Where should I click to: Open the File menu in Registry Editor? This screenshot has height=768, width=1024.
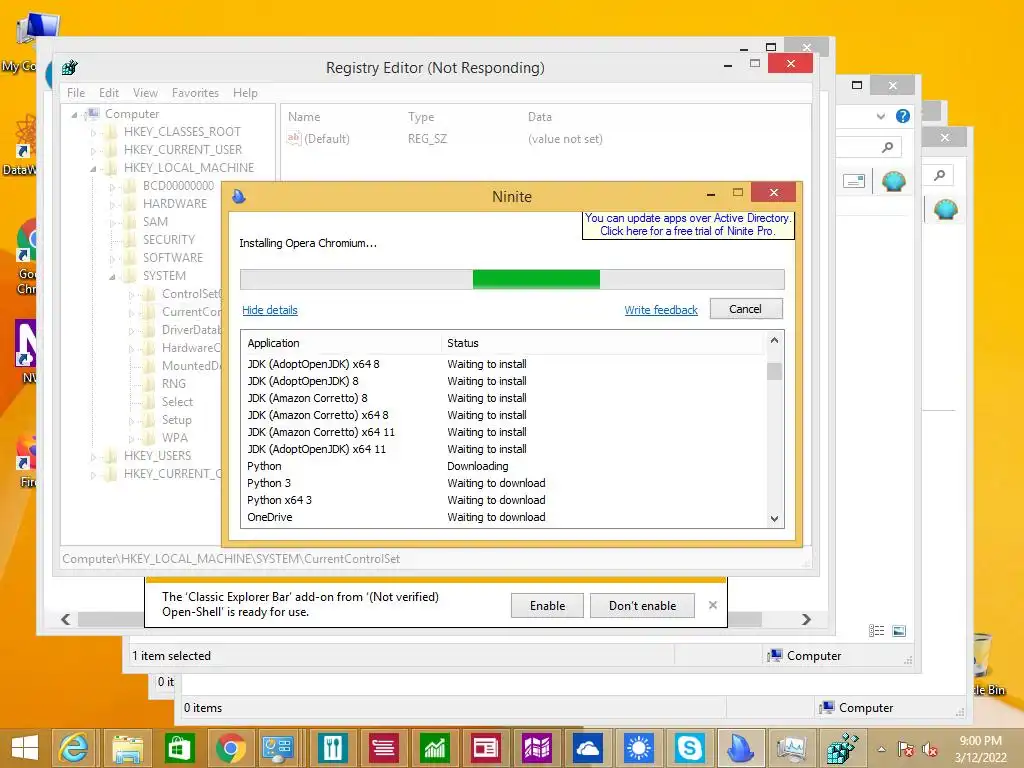pyautogui.click(x=76, y=93)
